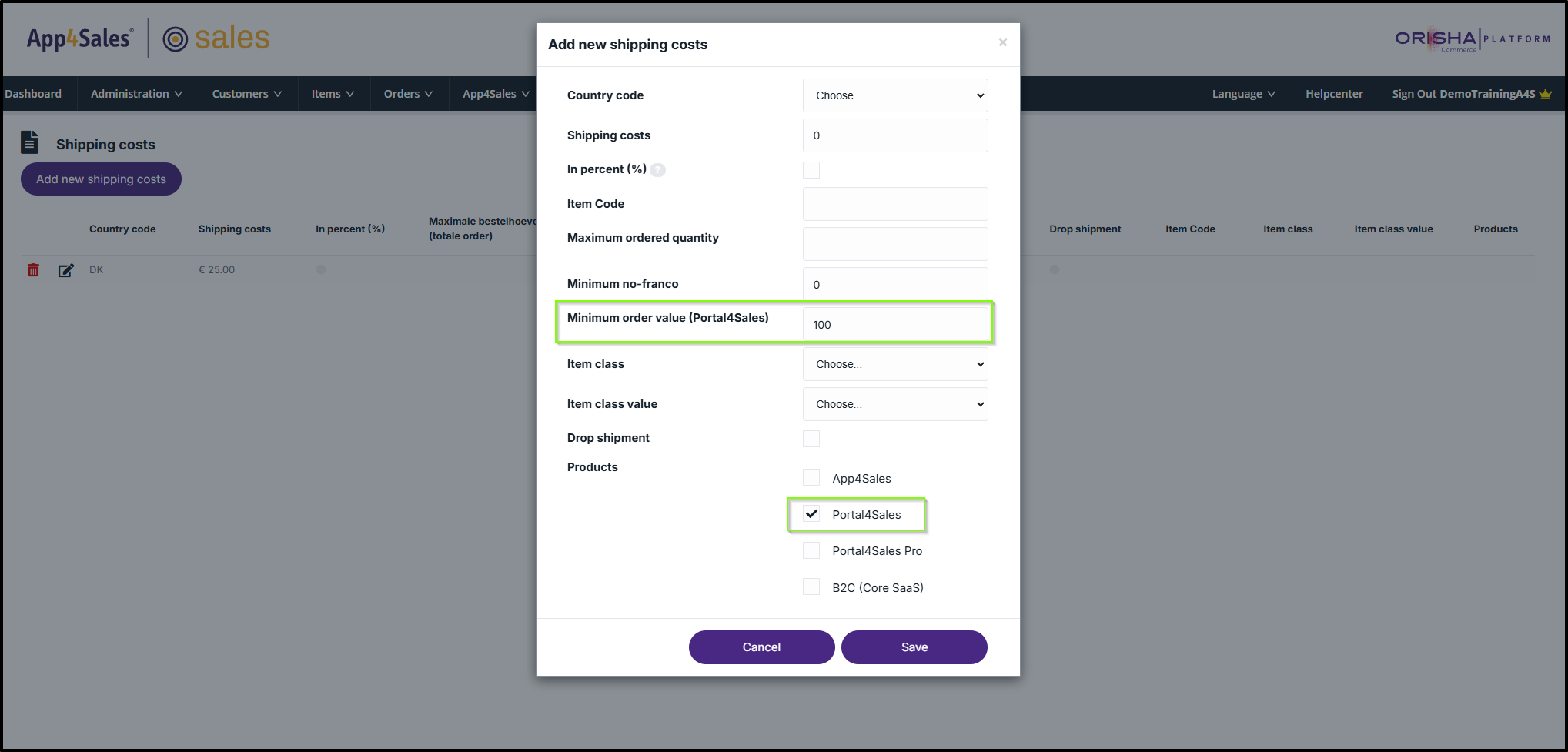Close the Add new shipping costs dialog

tap(1002, 42)
